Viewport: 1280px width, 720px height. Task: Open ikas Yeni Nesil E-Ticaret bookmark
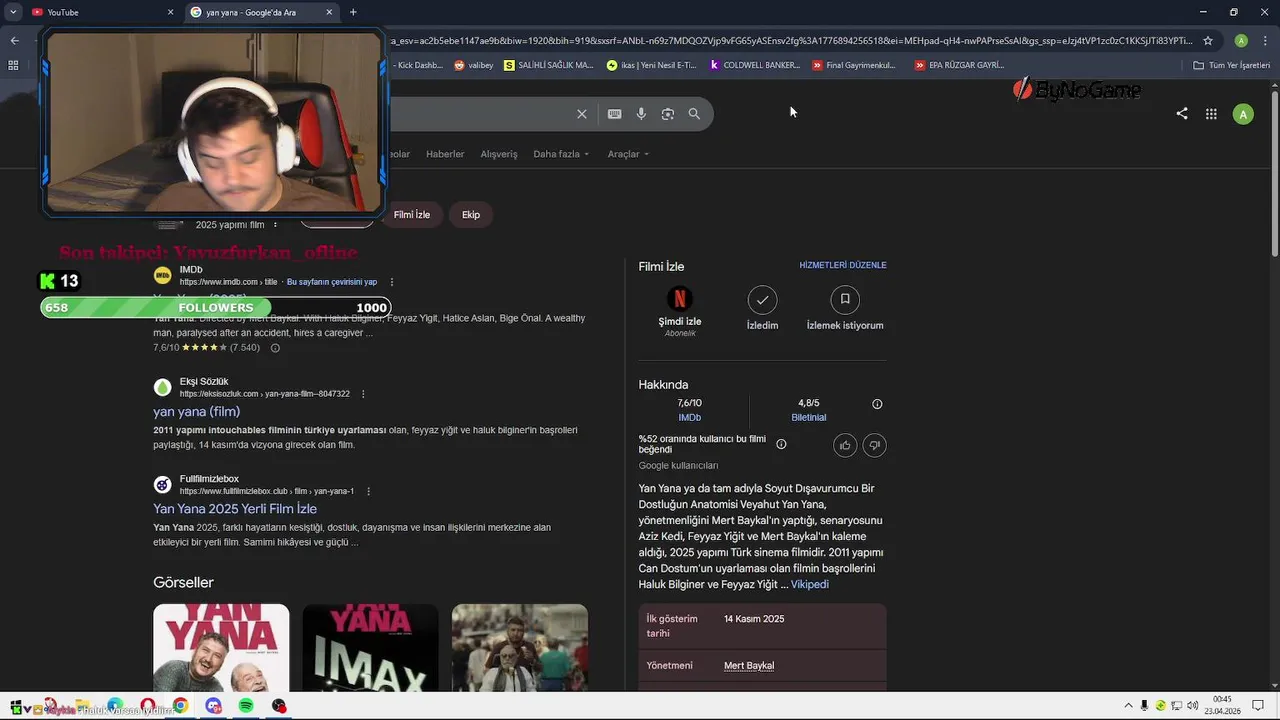point(651,65)
